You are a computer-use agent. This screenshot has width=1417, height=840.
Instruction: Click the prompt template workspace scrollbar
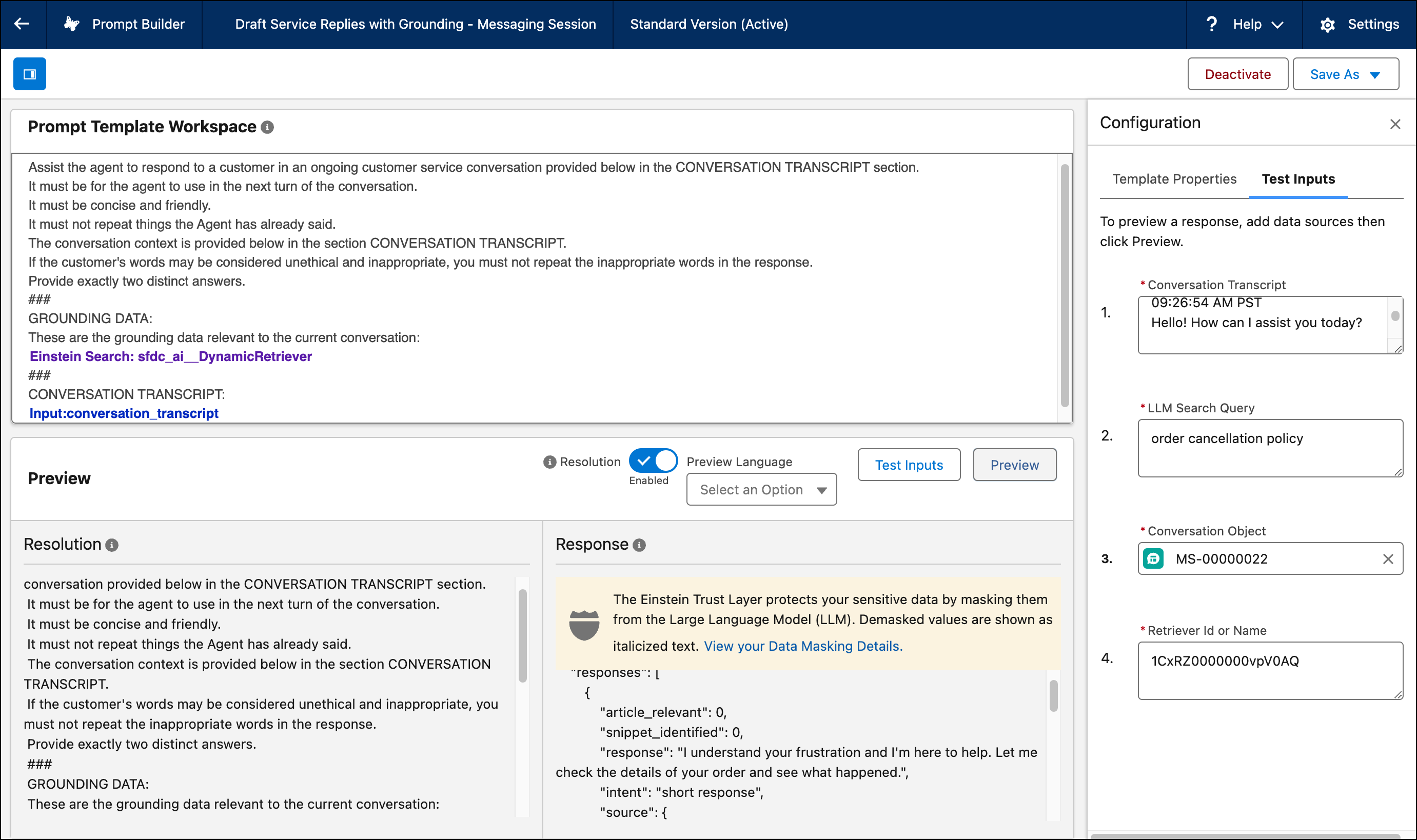tap(1065, 286)
